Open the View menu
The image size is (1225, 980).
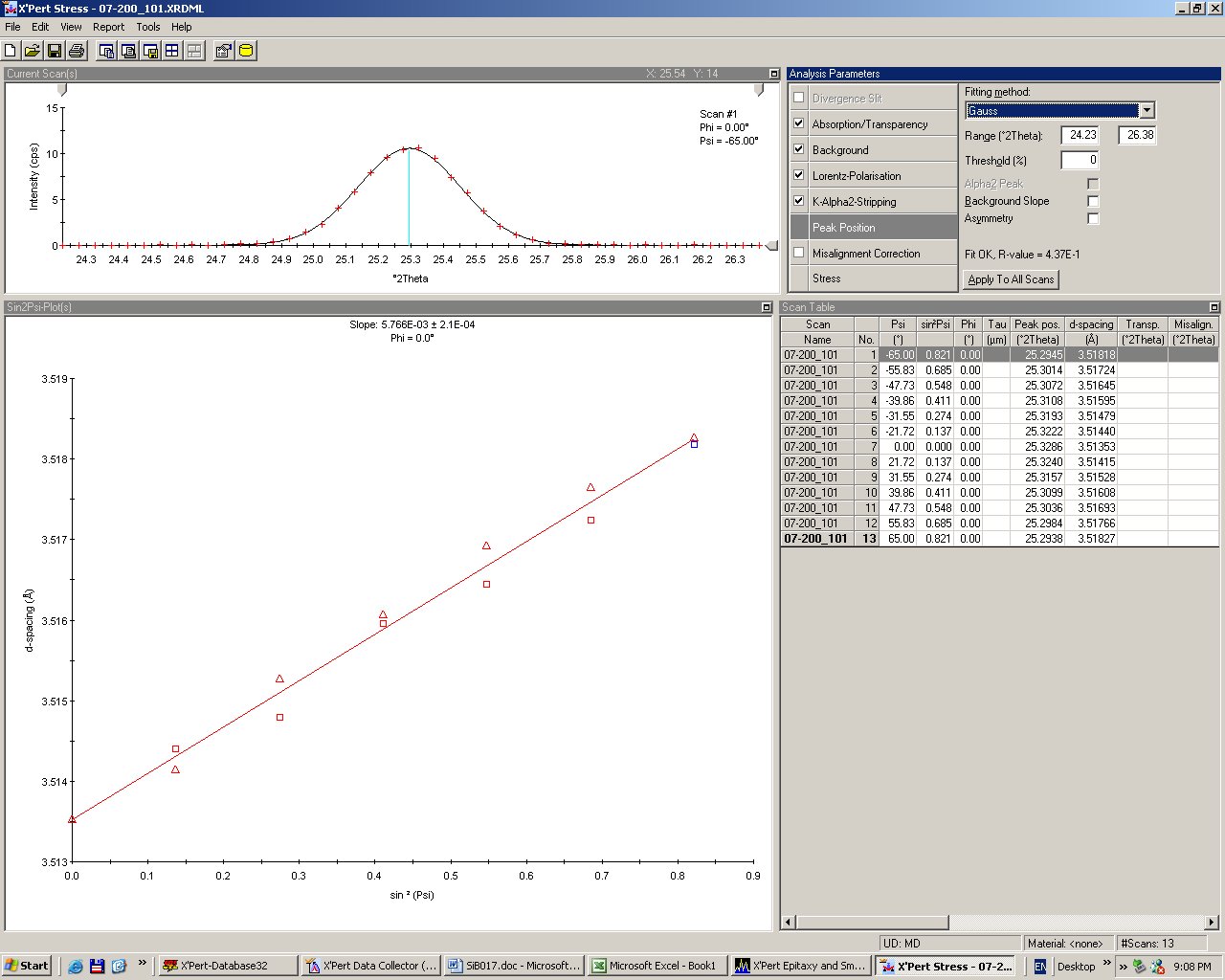(72, 27)
